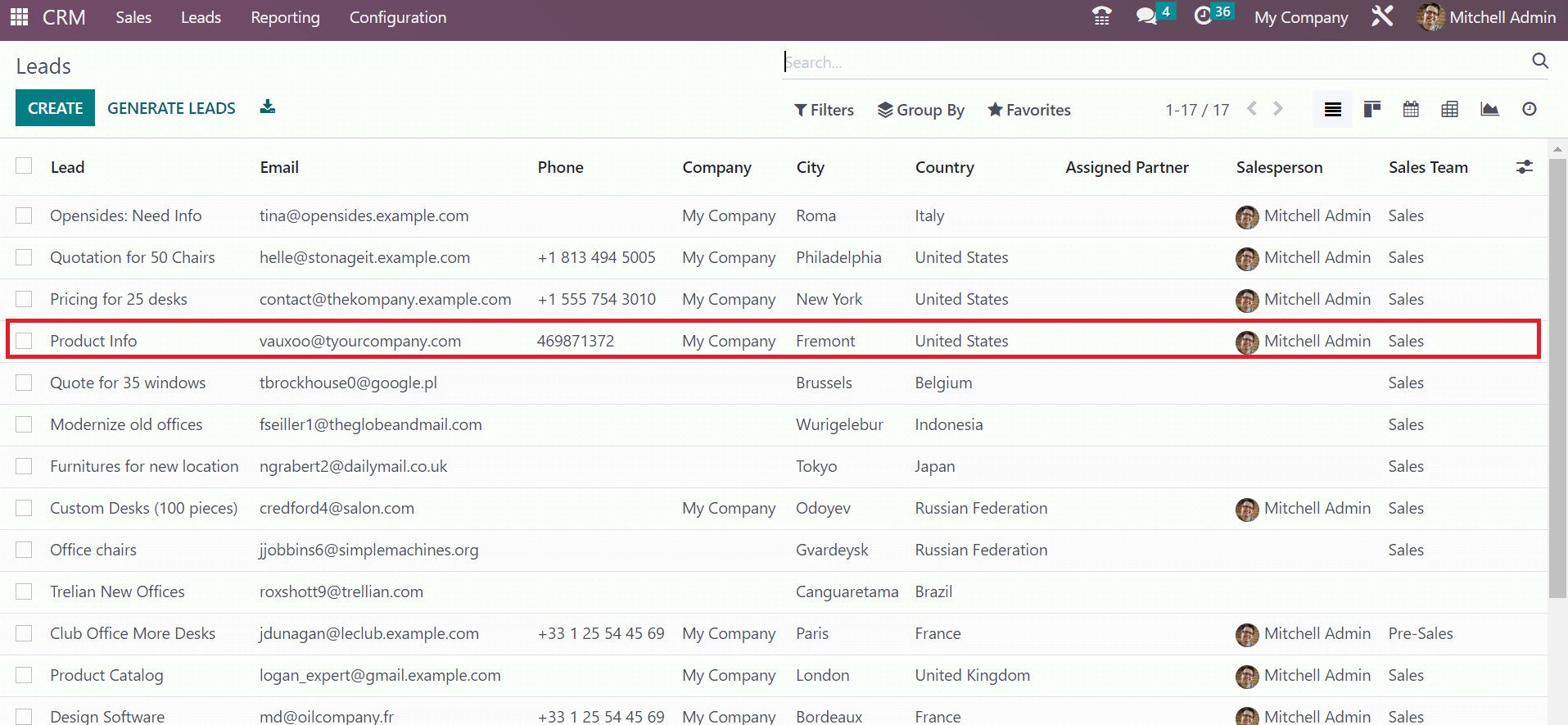This screenshot has width=1568, height=725.
Task: Click salesperson avatar in Custom Desks row
Action: tap(1247, 509)
